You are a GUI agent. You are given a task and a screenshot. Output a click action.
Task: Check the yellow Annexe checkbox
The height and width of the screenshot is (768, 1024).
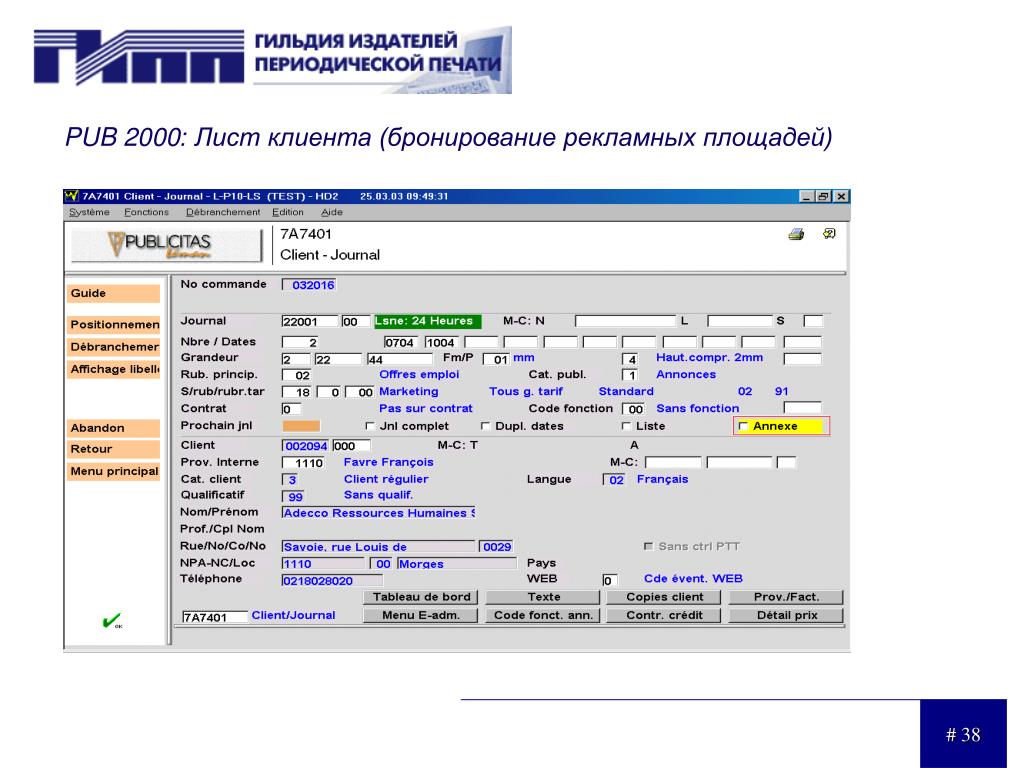(743, 426)
